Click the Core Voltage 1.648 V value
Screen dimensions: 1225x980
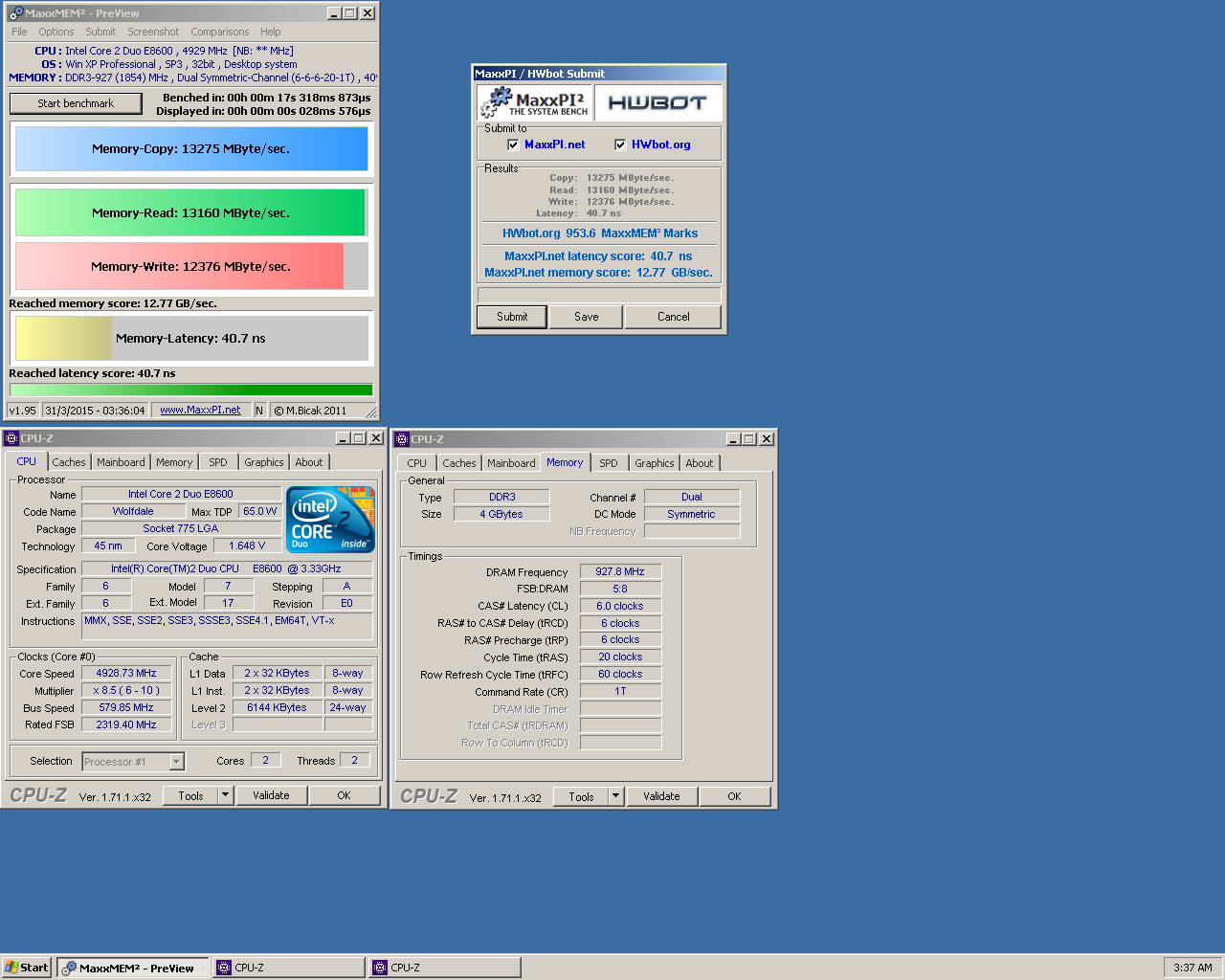pyautogui.click(x=247, y=546)
